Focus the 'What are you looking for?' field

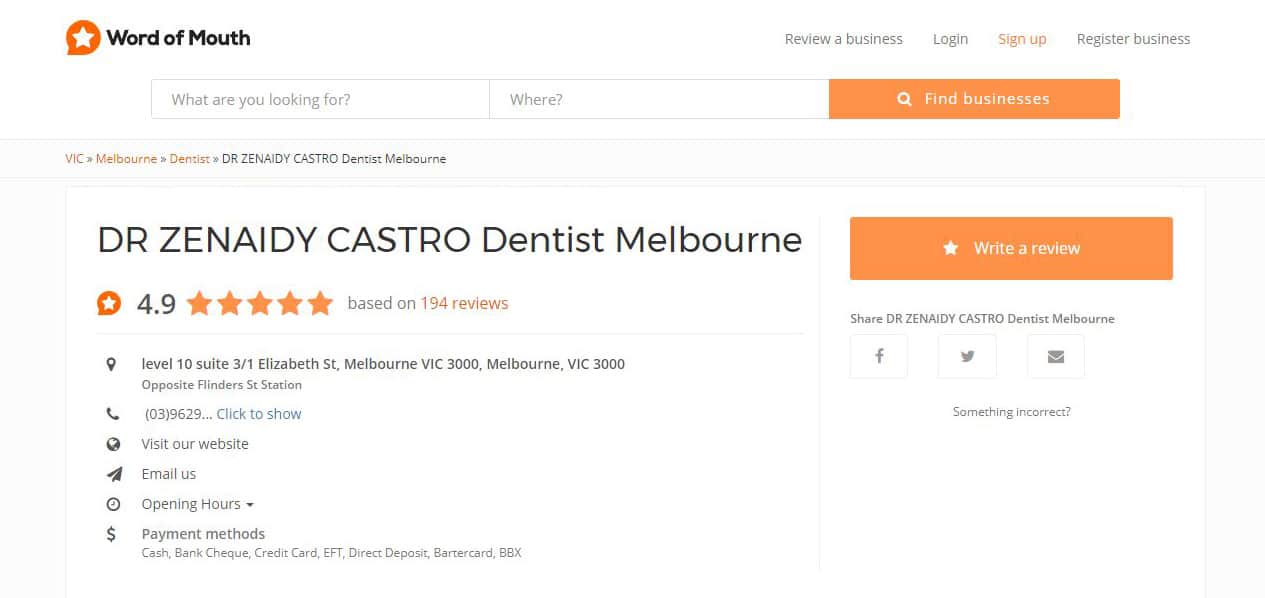tap(320, 99)
